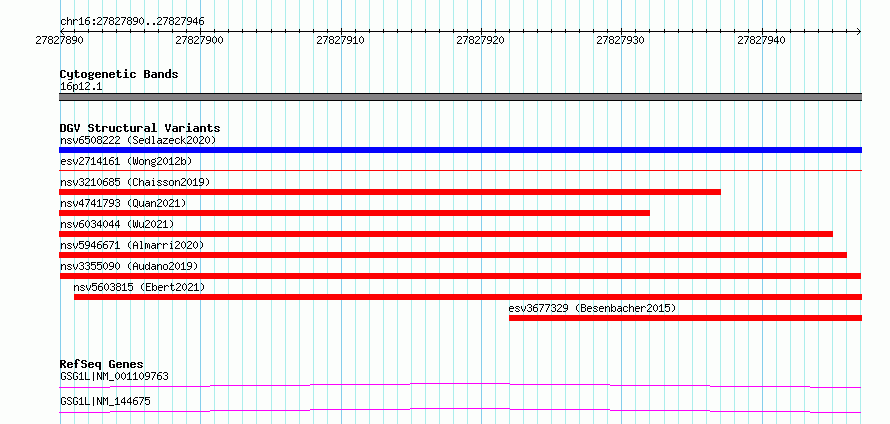This screenshot has width=890, height=424.
Task: Click the red esv3677329 variant bar
Action: point(686,318)
